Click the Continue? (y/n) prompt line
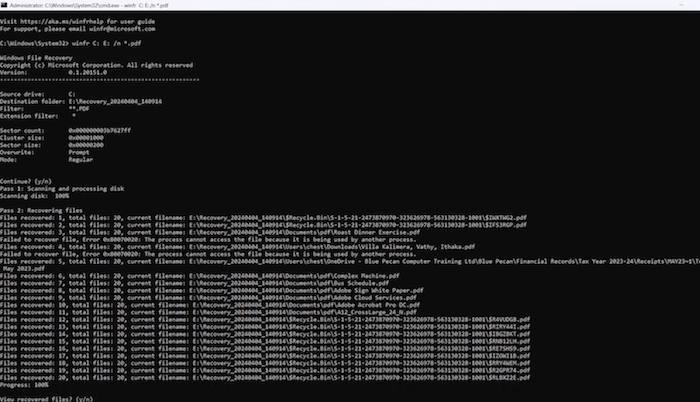The height and width of the screenshot is (402, 700). (30, 178)
